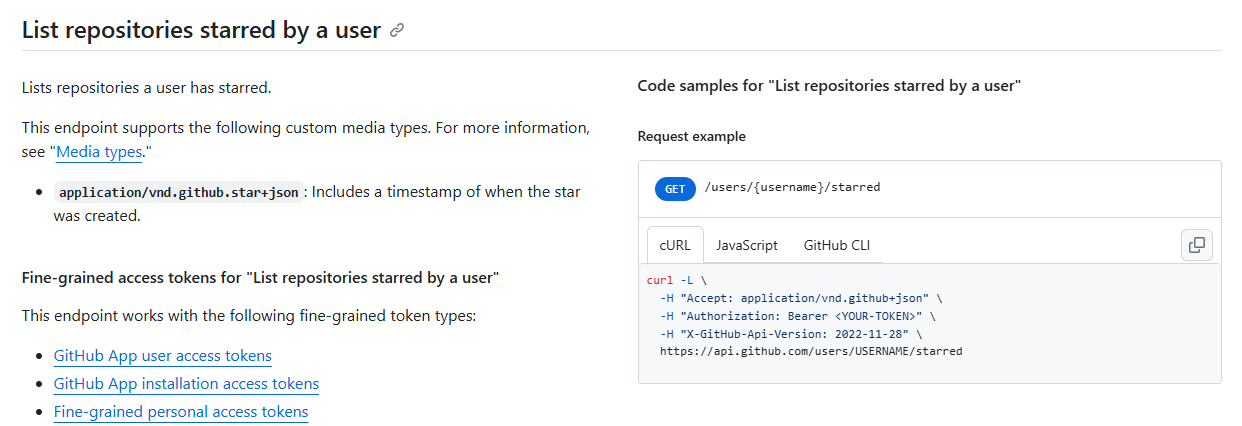Click the 'Request example' label

(691, 136)
